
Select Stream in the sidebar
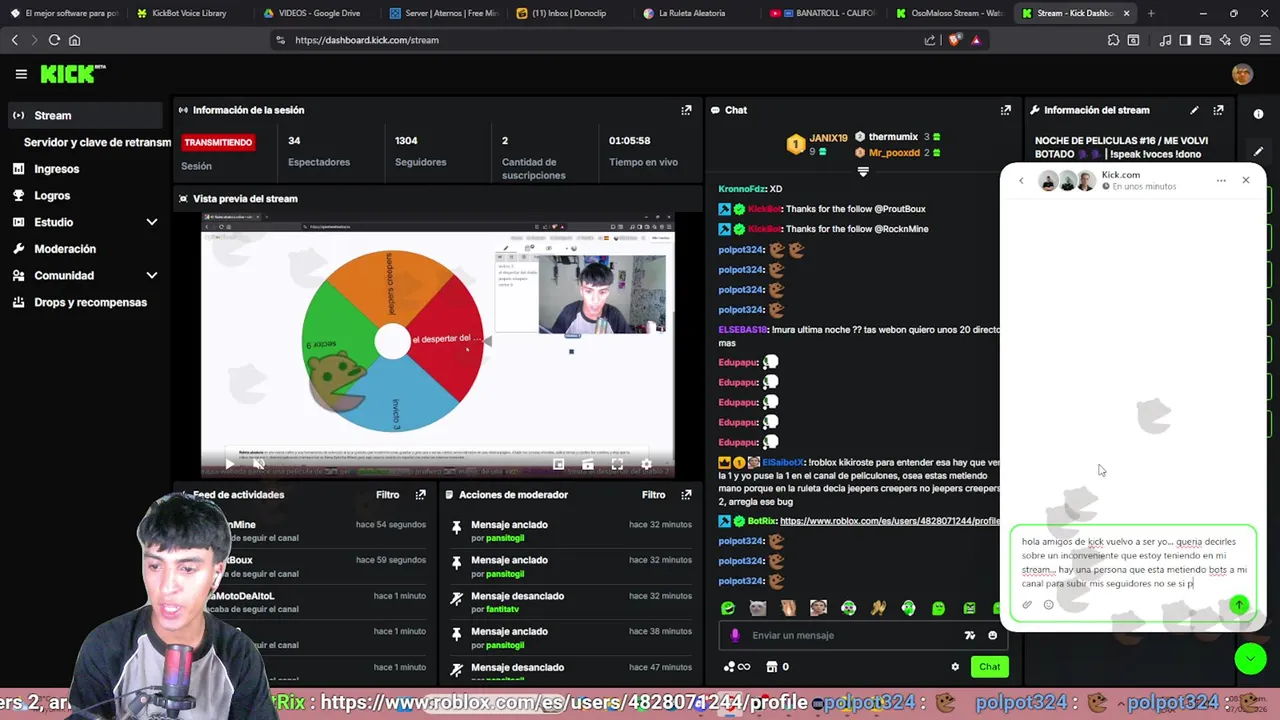point(84,115)
